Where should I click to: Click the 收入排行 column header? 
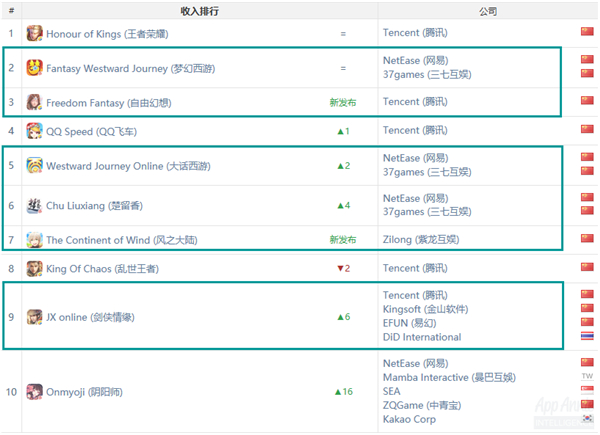click(200, 11)
